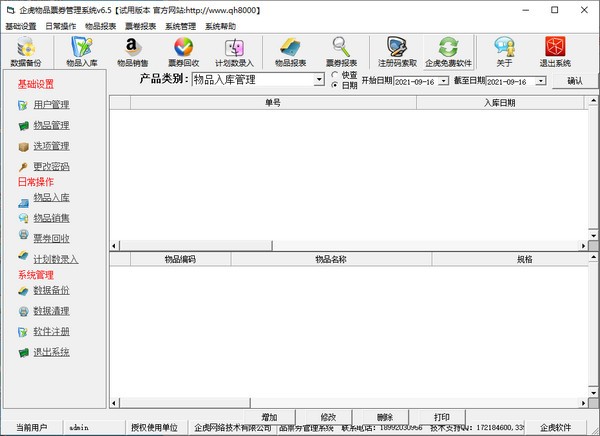The image size is (600, 436).
Task: Expand the 产品类别 dropdown arrow
Action: coord(319,80)
